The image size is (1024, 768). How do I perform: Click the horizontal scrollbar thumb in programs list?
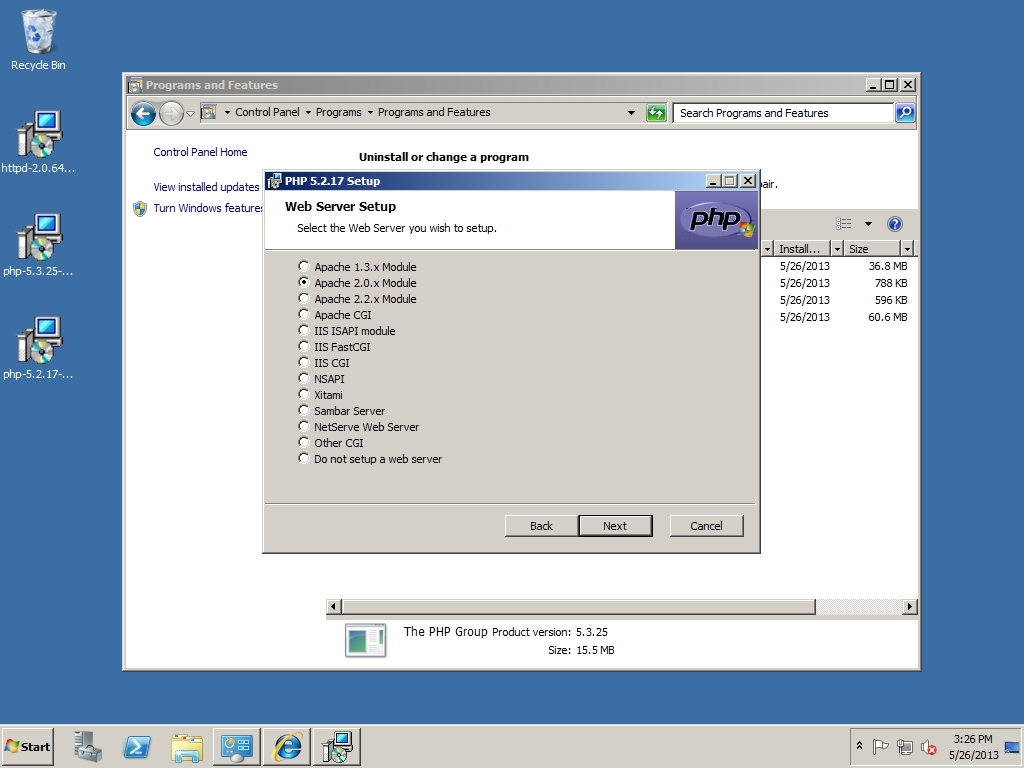click(579, 607)
